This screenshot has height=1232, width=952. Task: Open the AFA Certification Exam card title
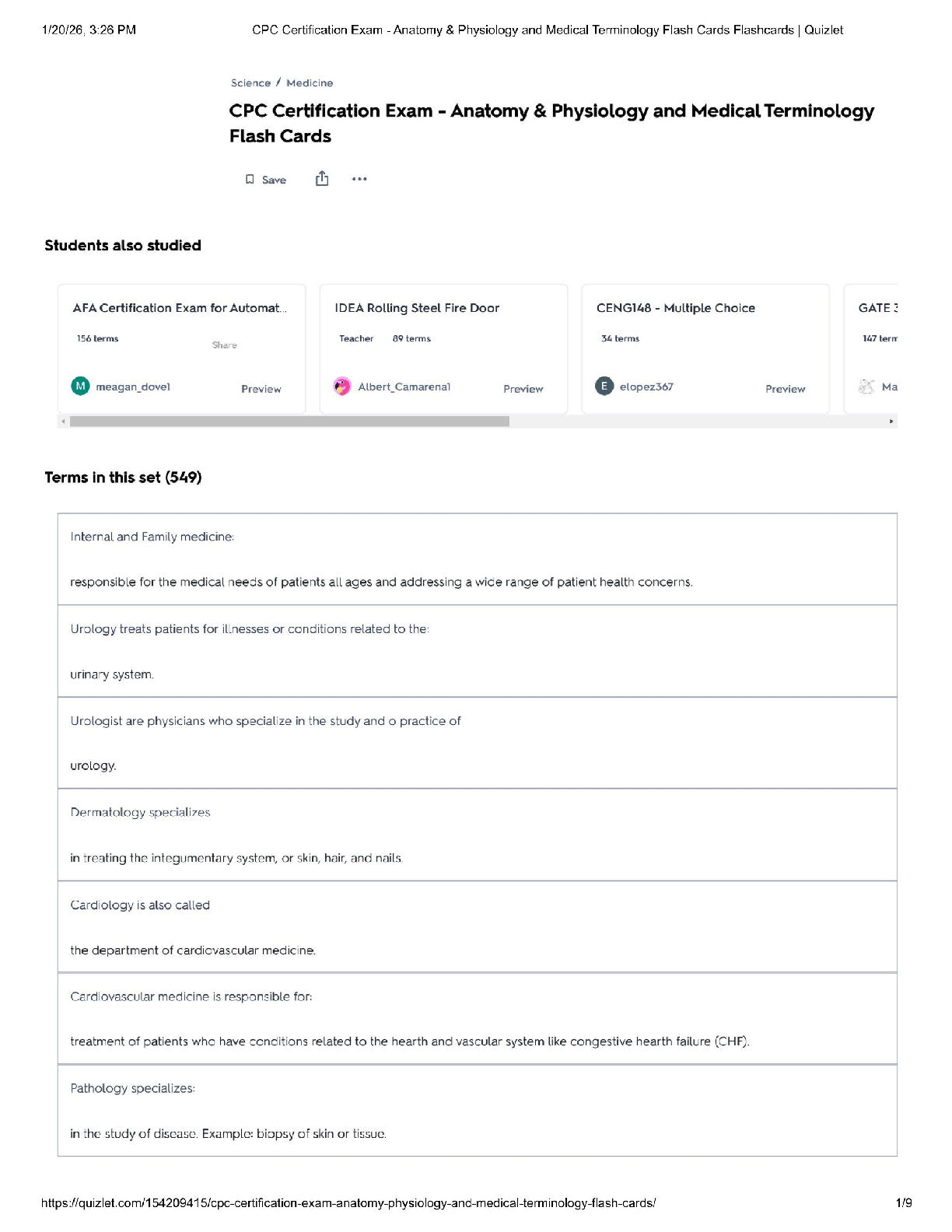(180, 308)
